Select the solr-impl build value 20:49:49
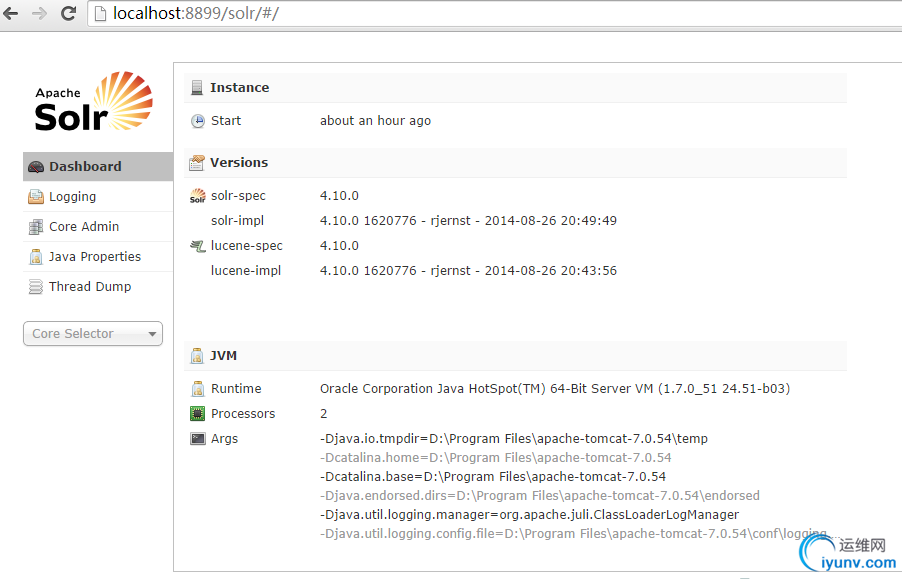 (x=468, y=221)
